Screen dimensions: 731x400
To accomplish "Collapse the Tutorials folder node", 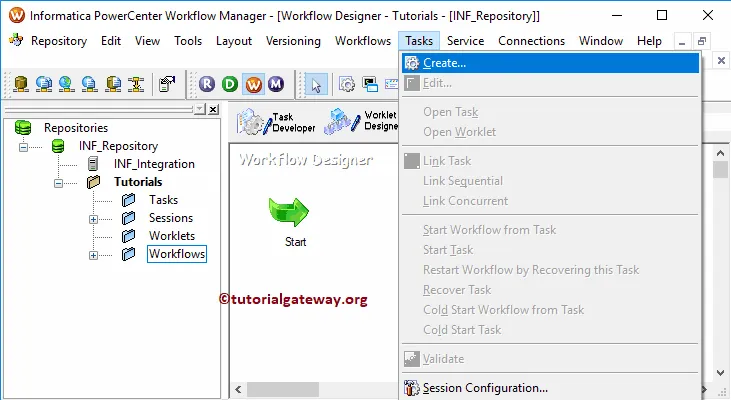I will (58, 183).
